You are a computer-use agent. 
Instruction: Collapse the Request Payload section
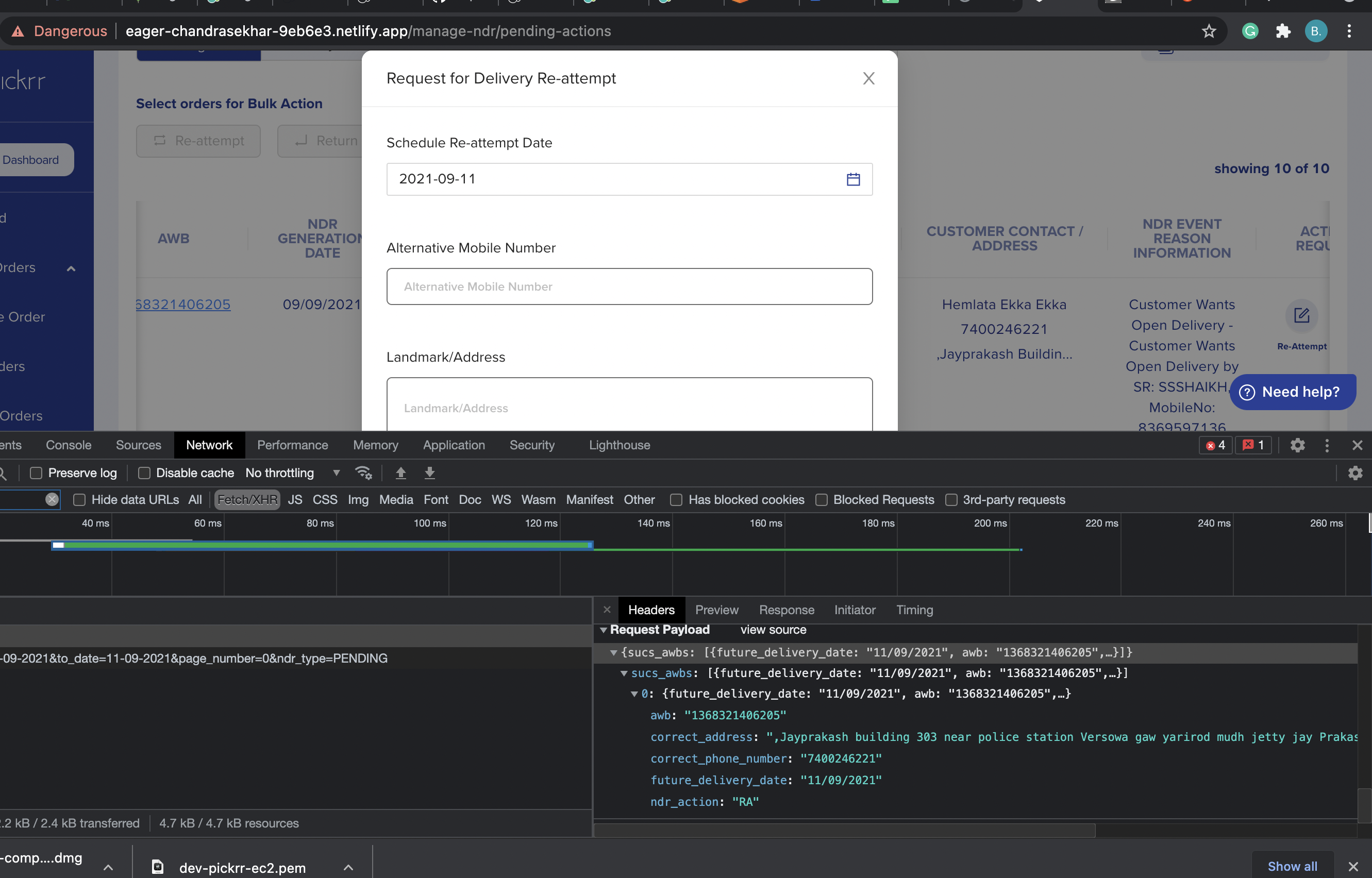(x=604, y=630)
